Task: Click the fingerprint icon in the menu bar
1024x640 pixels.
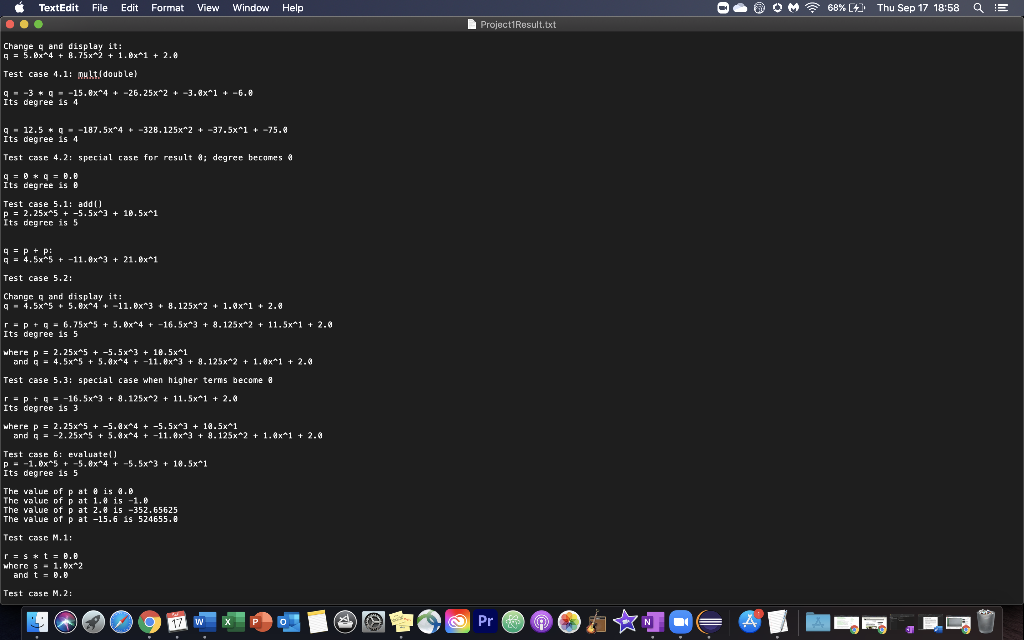Action: click(759, 8)
